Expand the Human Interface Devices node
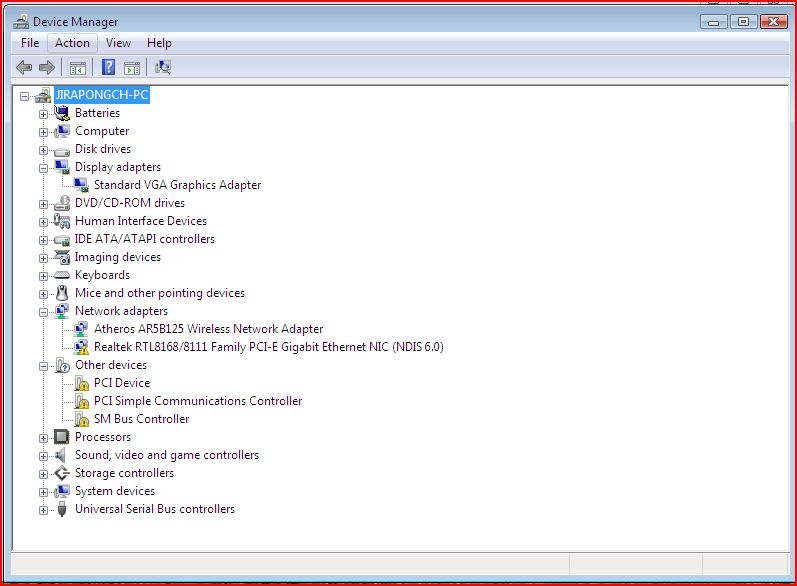 coord(43,222)
